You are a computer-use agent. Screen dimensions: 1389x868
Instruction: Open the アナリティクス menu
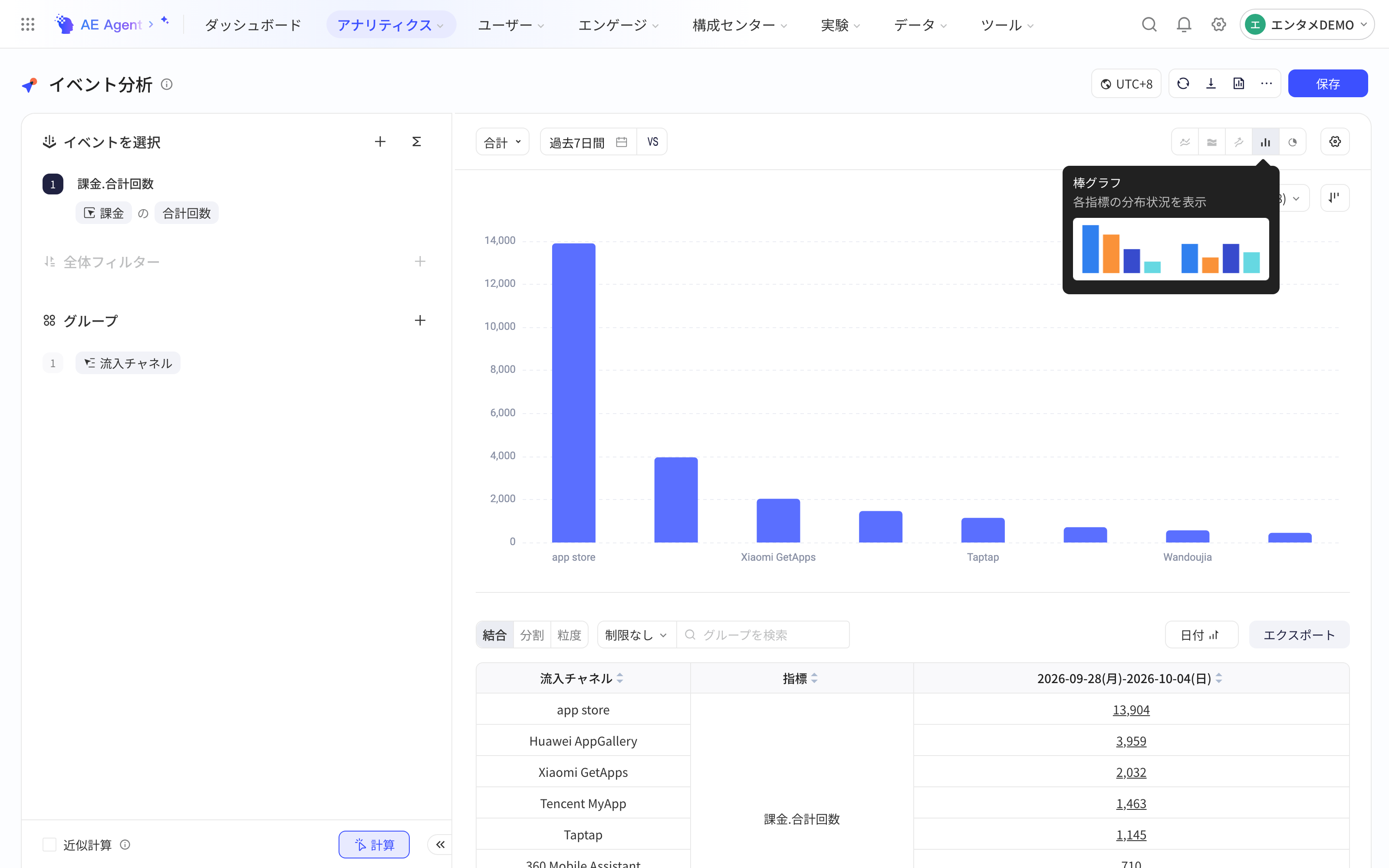click(x=391, y=25)
